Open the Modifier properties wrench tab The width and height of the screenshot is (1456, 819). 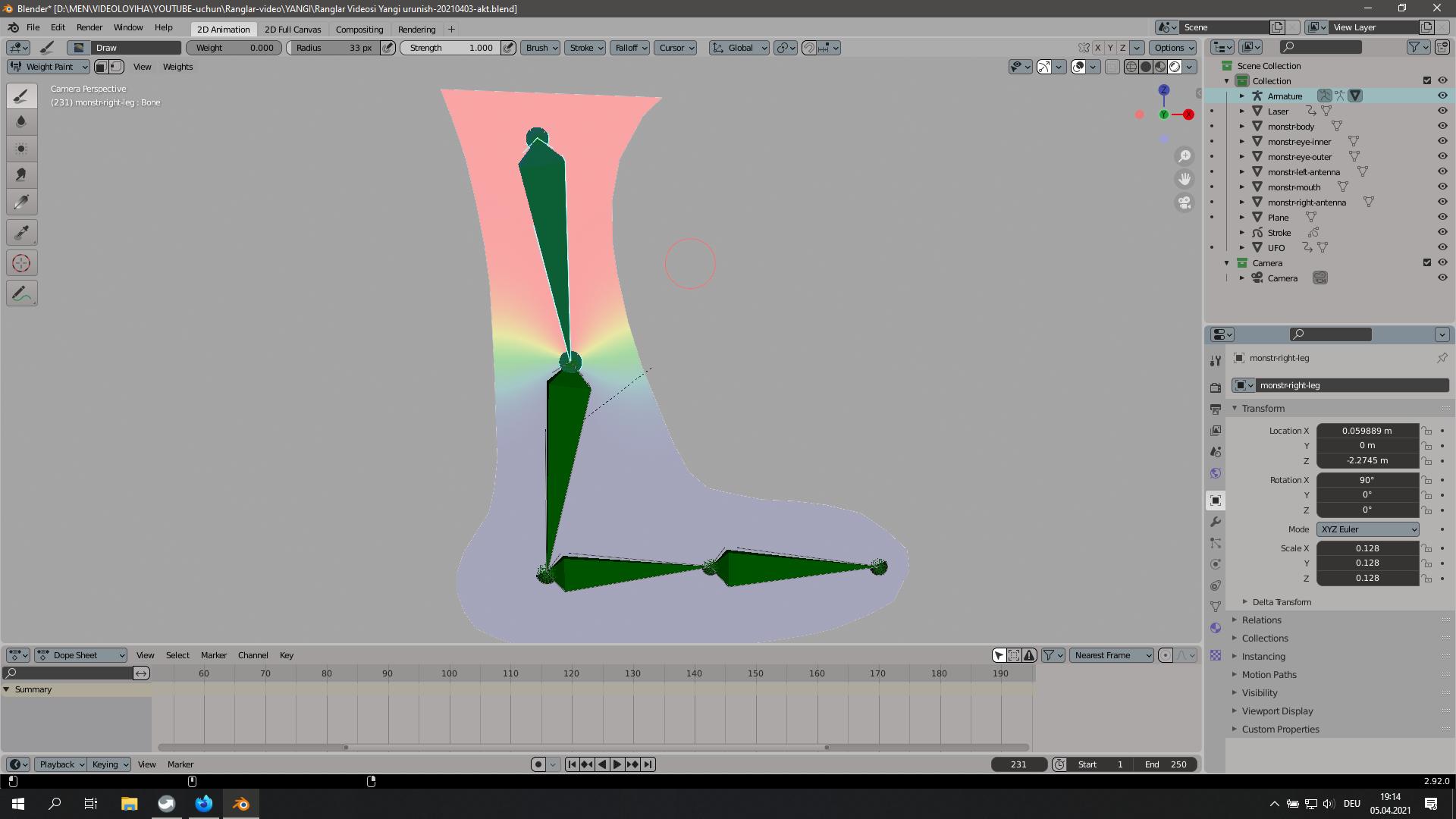pyautogui.click(x=1216, y=522)
